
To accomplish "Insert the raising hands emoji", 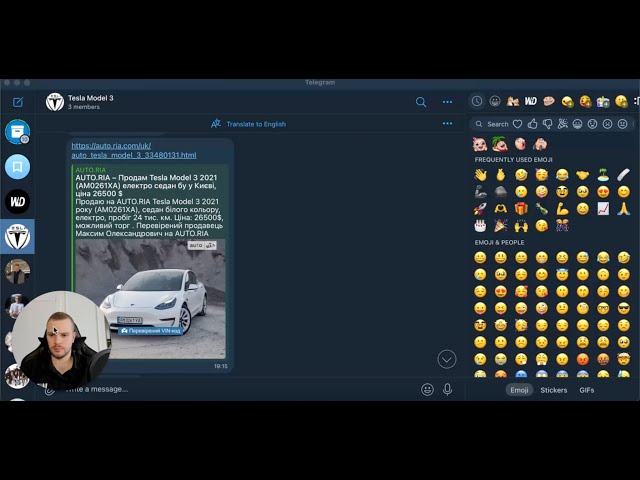I will [521, 226].
